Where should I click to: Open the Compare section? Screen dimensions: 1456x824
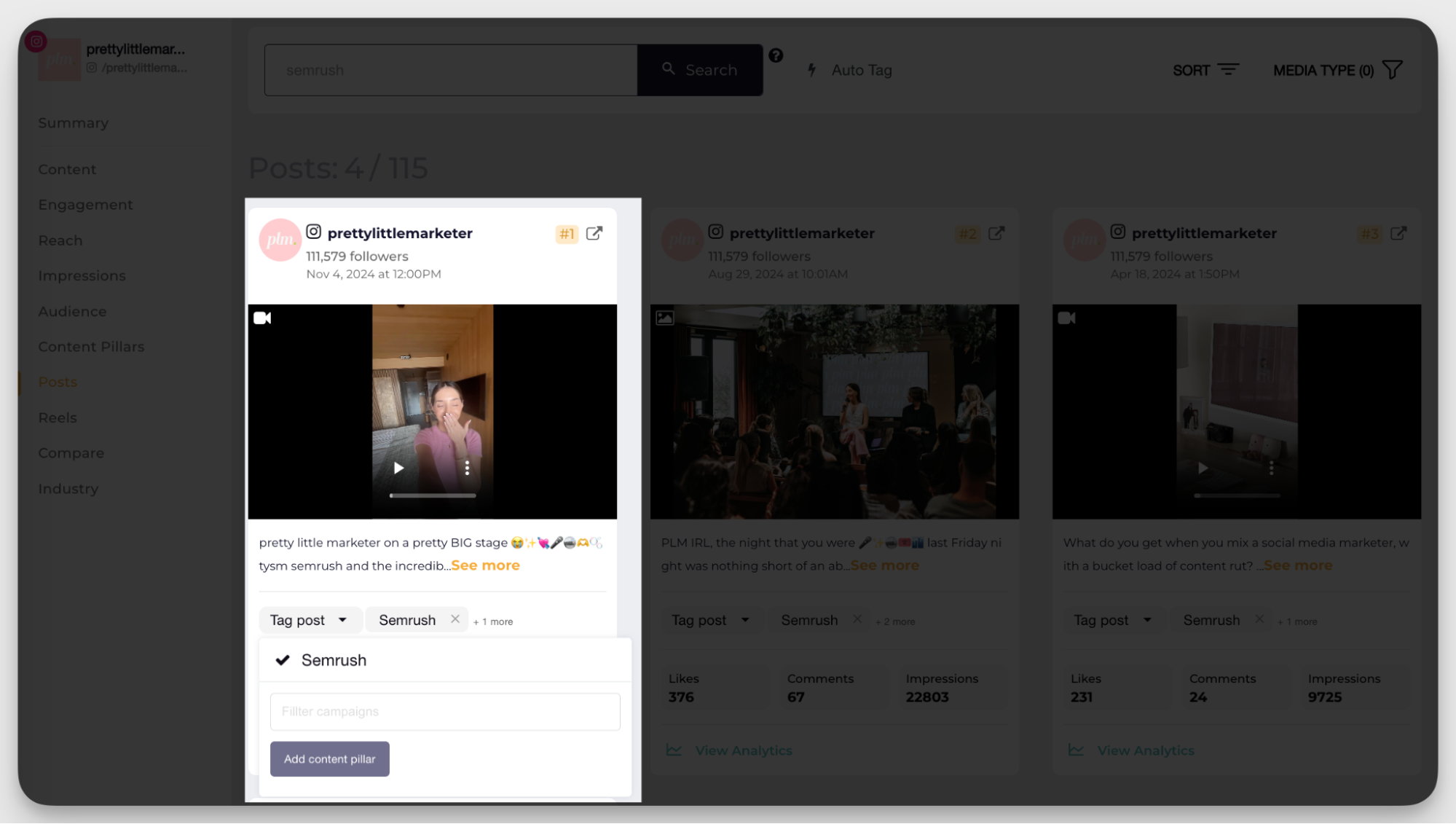click(71, 453)
